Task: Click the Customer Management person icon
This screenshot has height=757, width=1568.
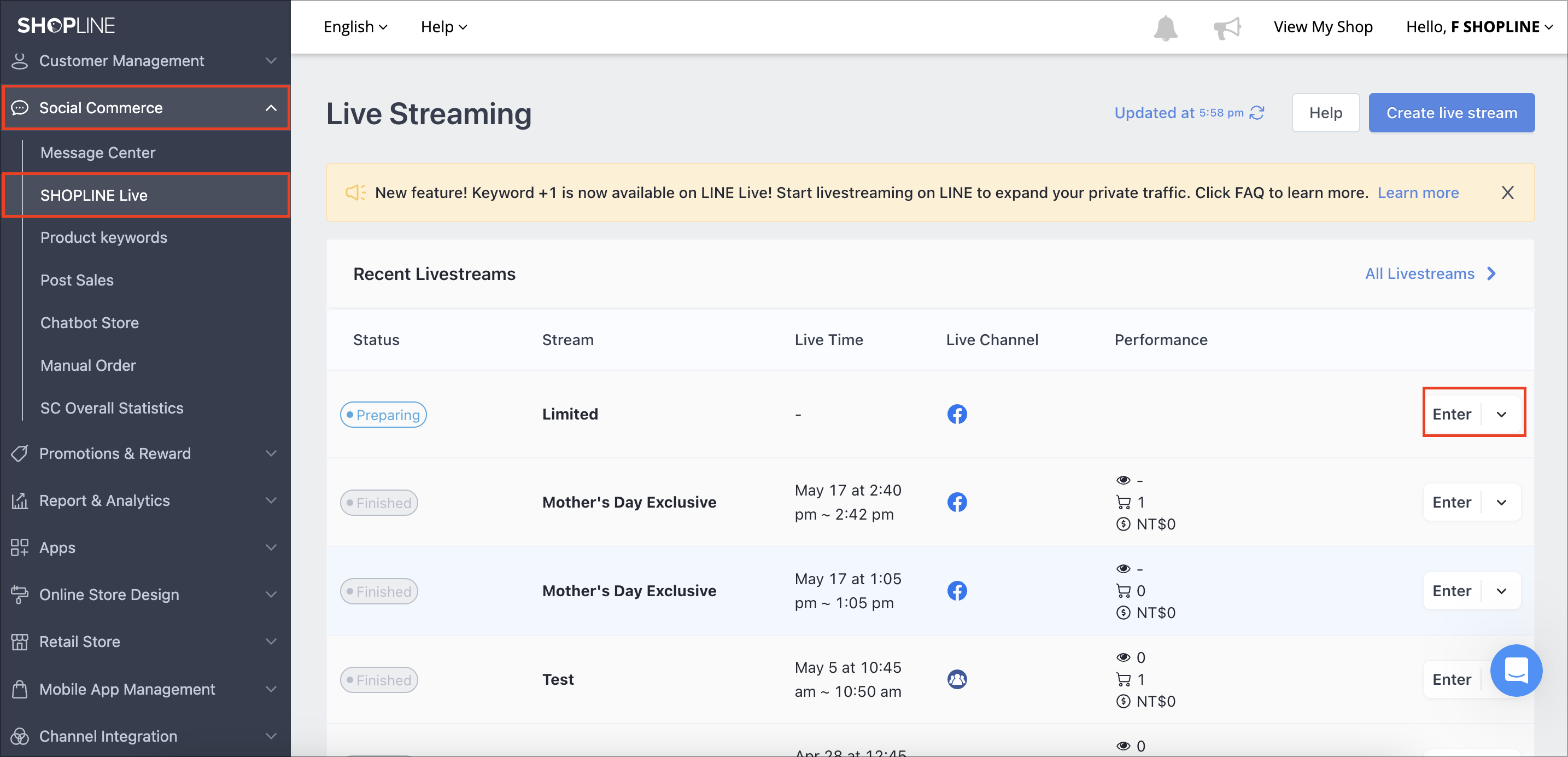Action: coord(20,61)
